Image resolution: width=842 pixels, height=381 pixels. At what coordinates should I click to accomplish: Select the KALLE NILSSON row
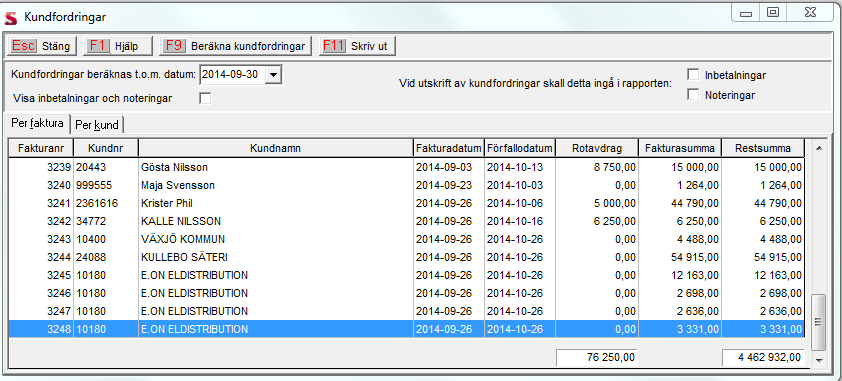point(407,222)
